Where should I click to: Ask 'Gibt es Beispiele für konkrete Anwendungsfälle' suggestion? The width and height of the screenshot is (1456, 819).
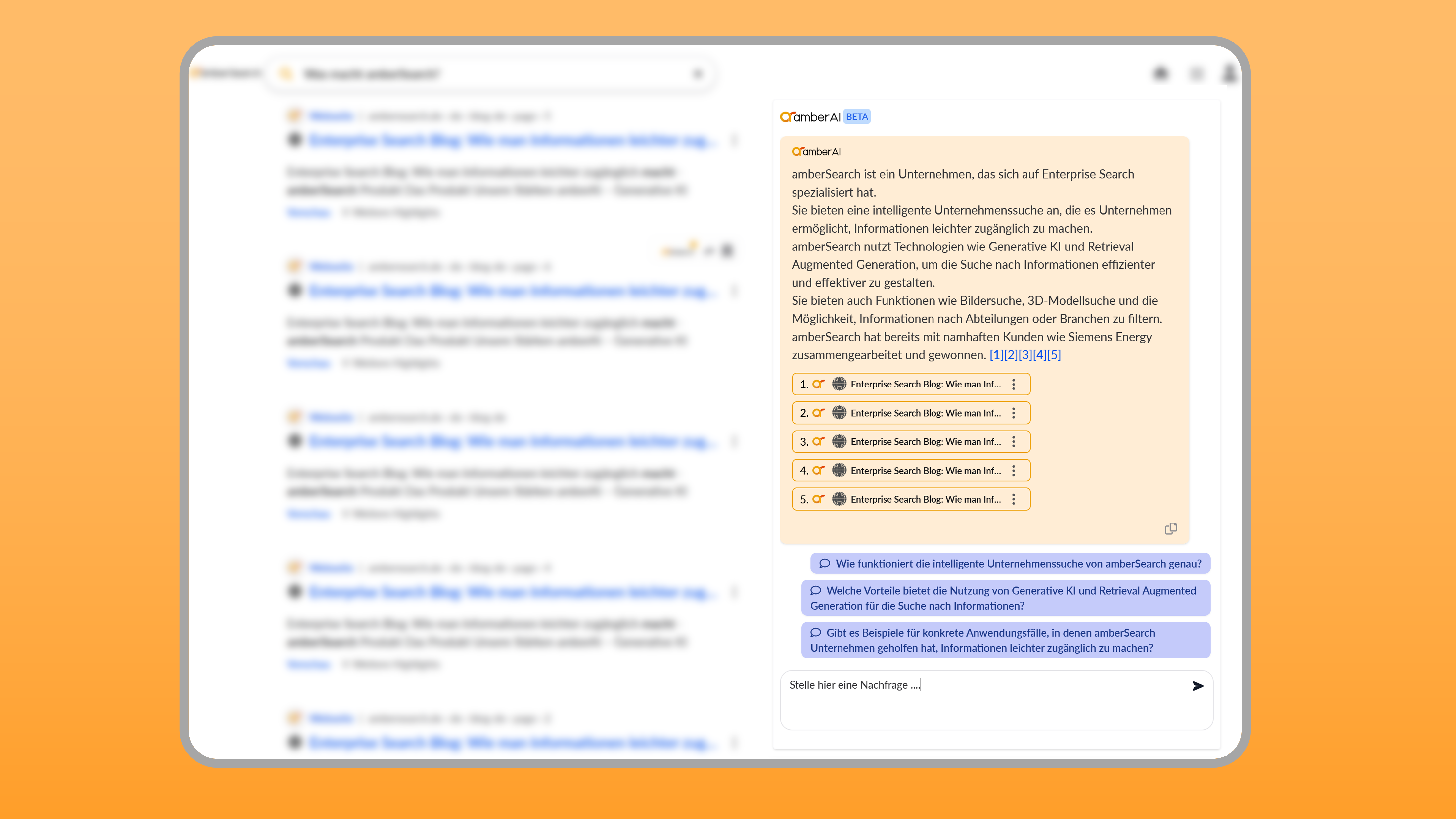[x=1006, y=640]
